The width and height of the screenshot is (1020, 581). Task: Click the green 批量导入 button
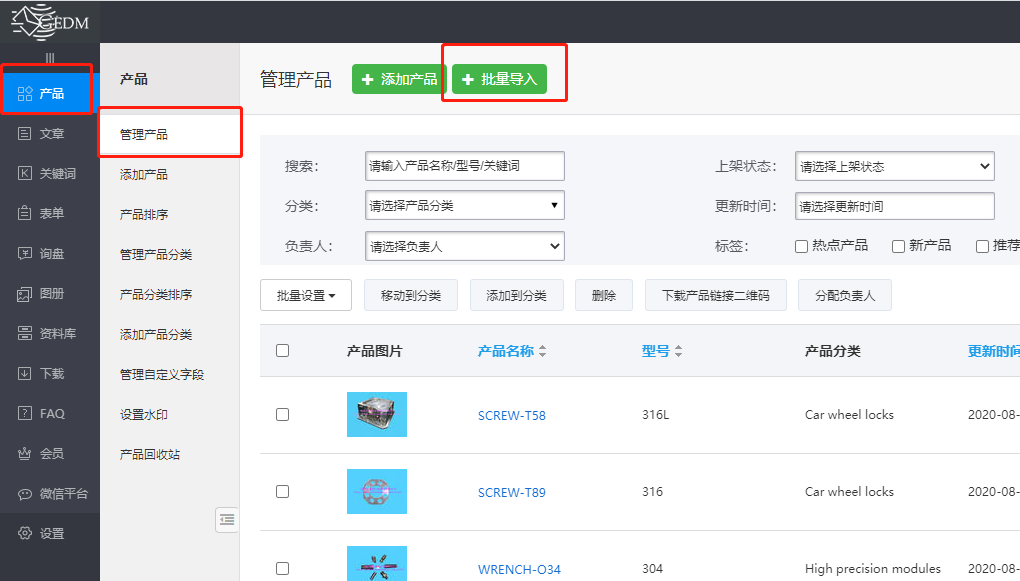click(x=499, y=79)
